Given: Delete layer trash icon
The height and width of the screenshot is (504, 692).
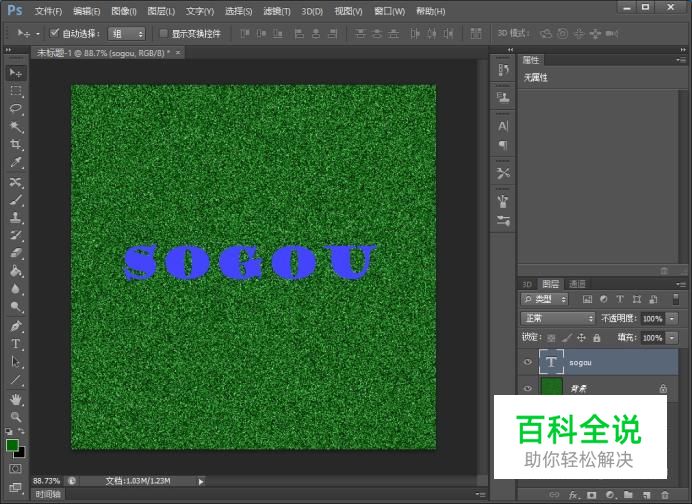Looking at the screenshot, I should pos(665,495).
